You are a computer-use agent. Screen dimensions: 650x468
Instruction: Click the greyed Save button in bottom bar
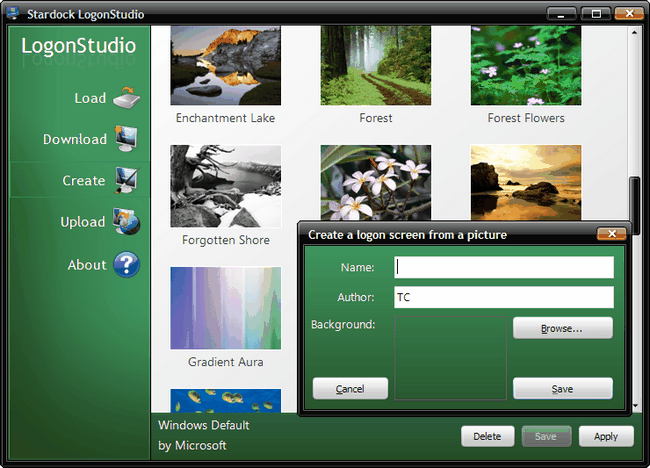pos(546,436)
